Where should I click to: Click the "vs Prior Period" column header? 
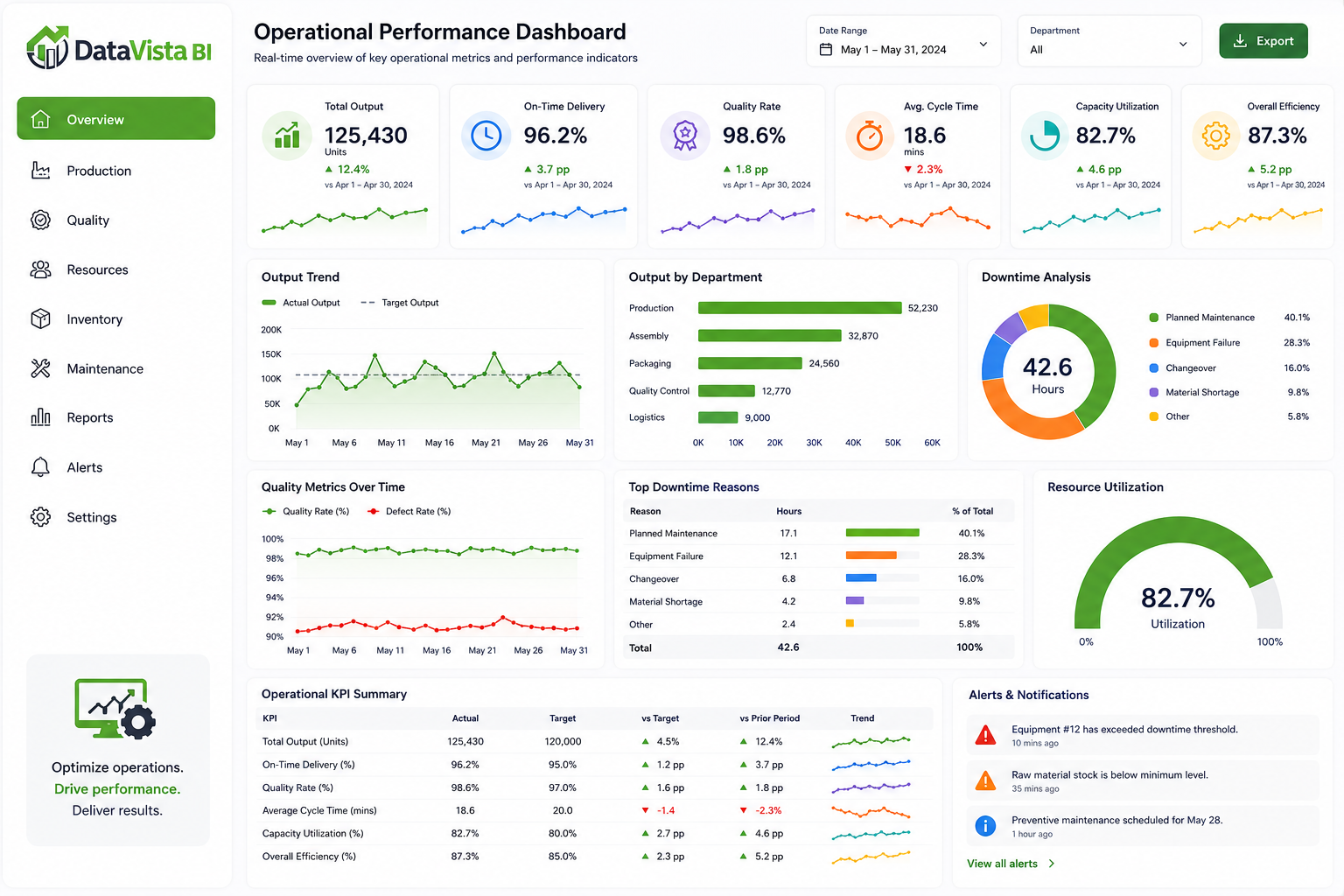[x=770, y=718]
